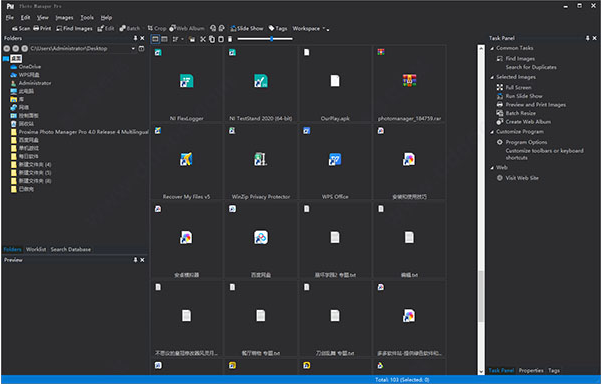Viewport: 602px width, 385px height.
Task: Open the Images menu
Action: [x=64, y=18]
